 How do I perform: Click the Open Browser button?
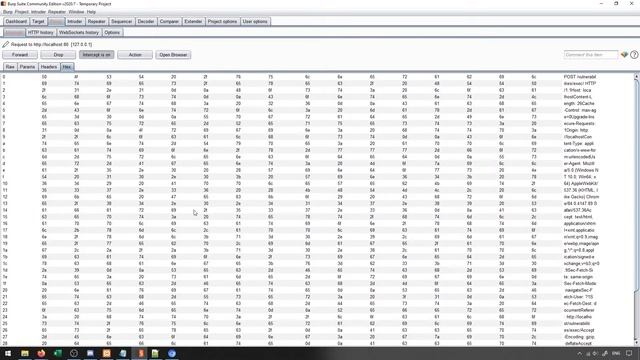pyautogui.click(x=173, y=55)
